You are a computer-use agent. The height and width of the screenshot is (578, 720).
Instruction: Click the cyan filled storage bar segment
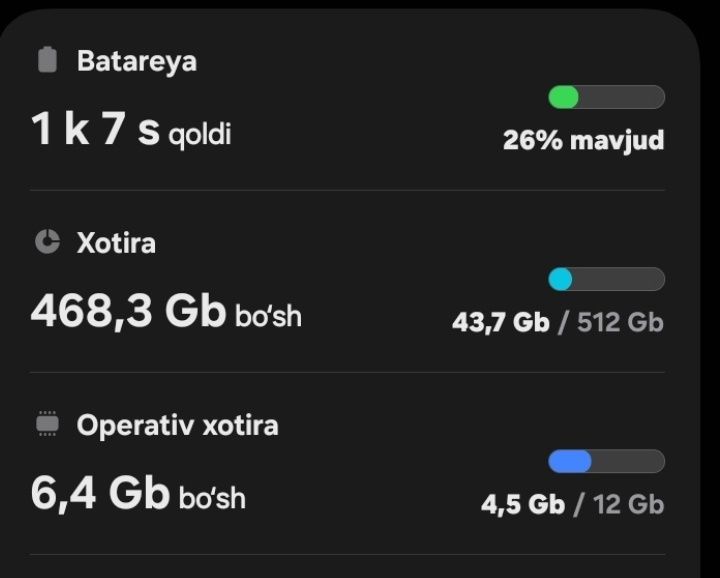point(561,279)
